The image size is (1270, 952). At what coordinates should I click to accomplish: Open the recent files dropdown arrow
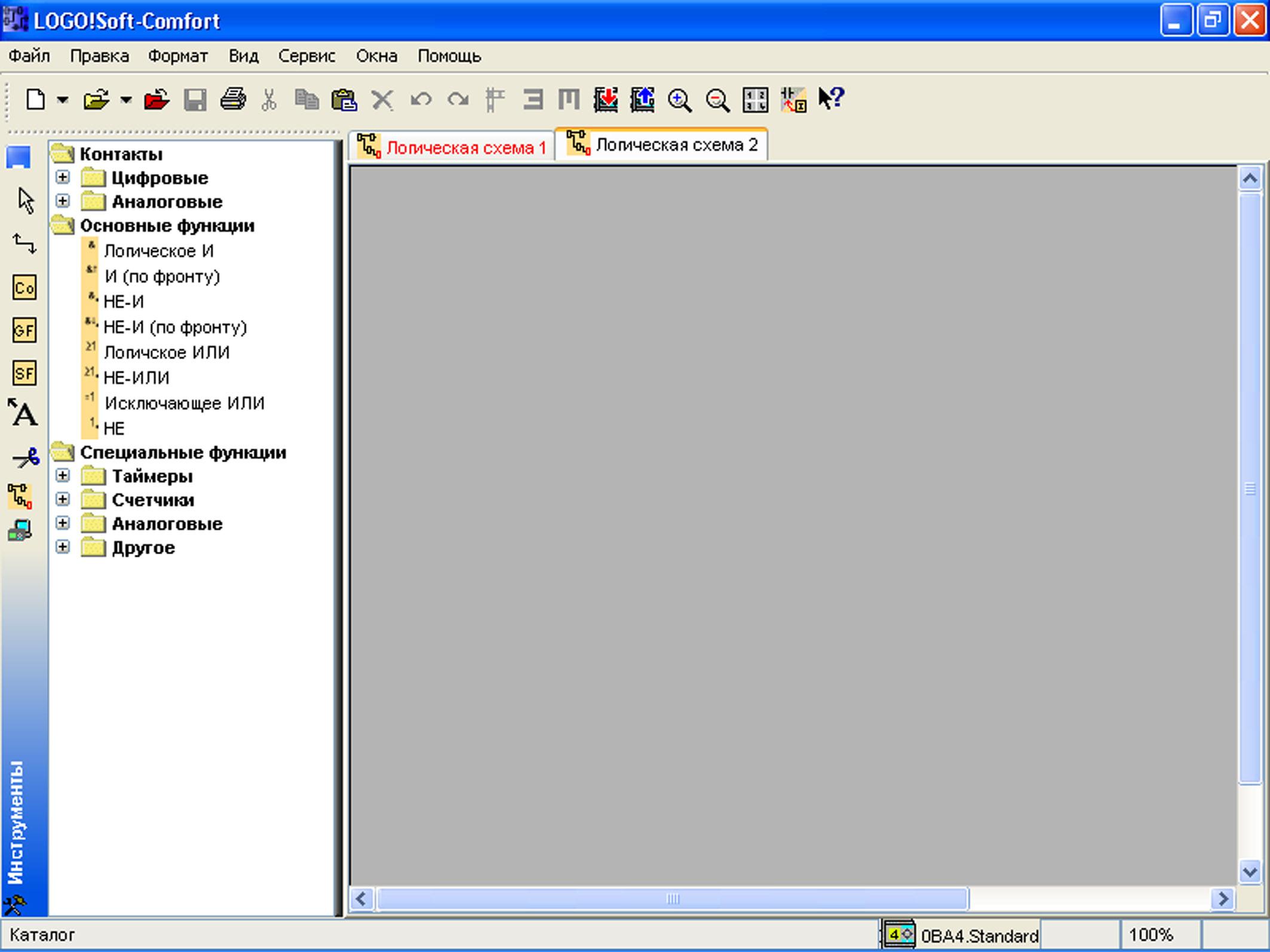tap(125, 100)
